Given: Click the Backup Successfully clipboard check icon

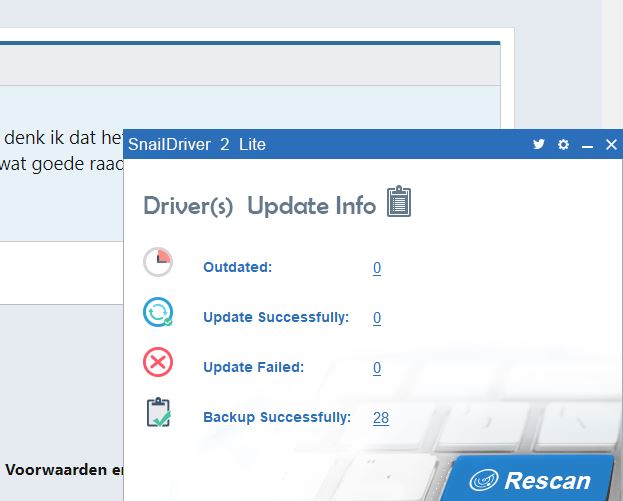Looking at the screenshot, I should coord(159,412).
